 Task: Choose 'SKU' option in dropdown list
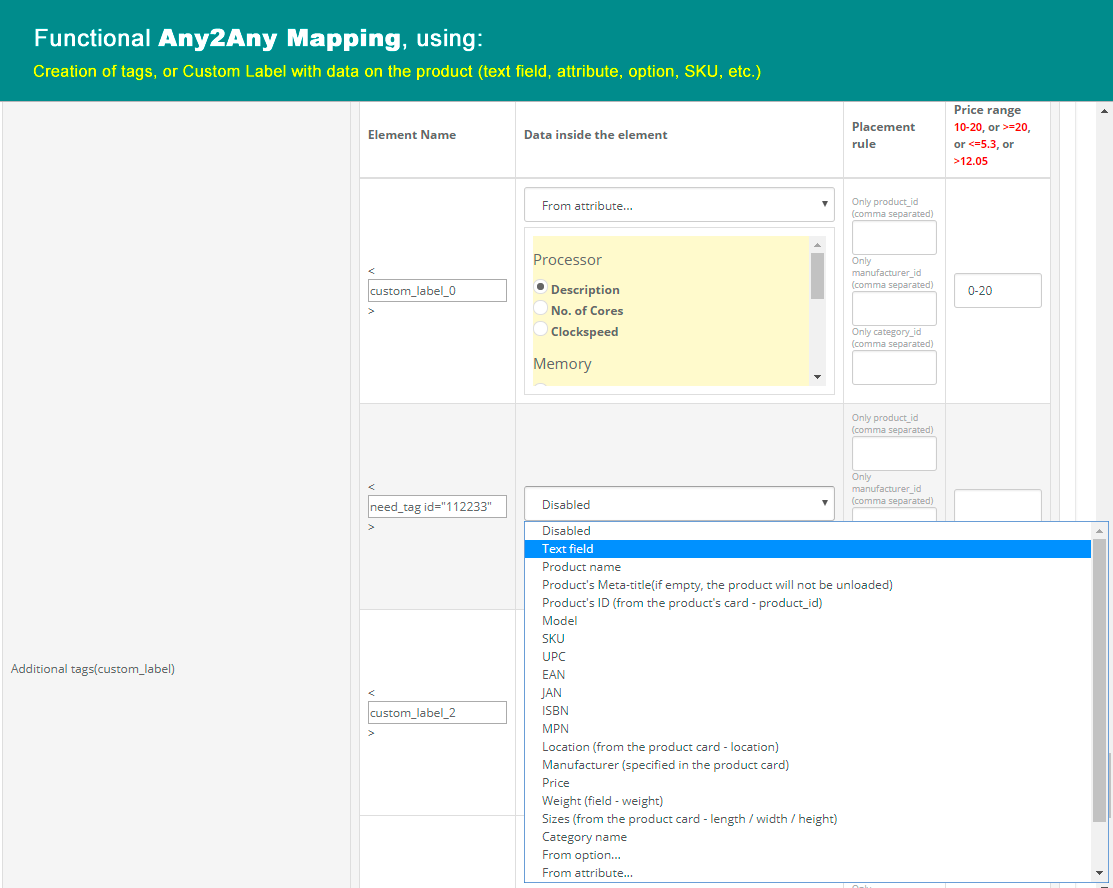pyautogui.click(x=808, y=639)
